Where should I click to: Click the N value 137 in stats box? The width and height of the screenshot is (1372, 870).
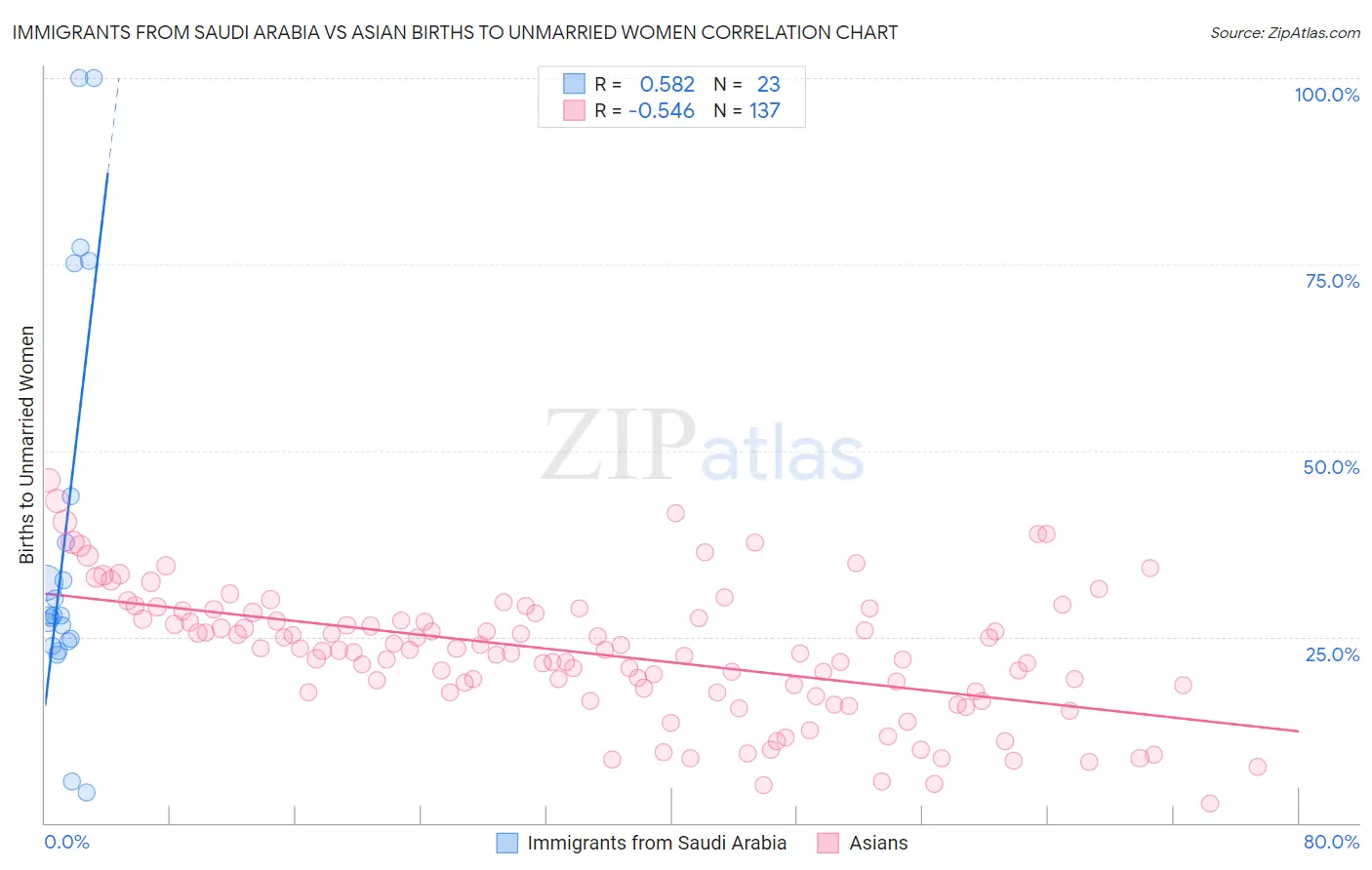click(x=765, y=110)
